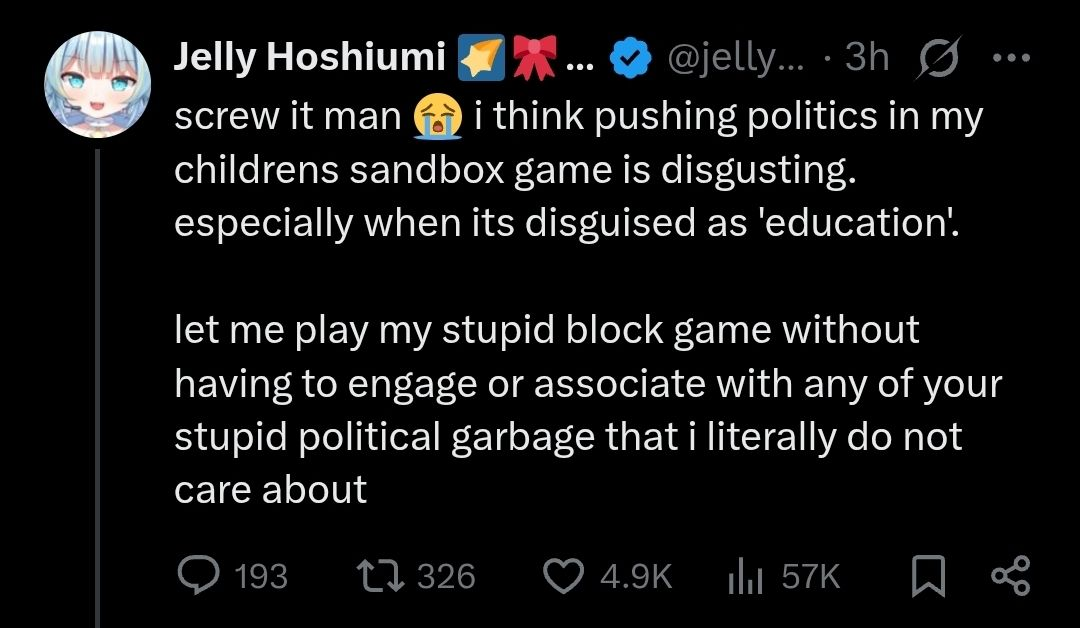
Task: Click the 193 replies count
Action: pos(260,576)
